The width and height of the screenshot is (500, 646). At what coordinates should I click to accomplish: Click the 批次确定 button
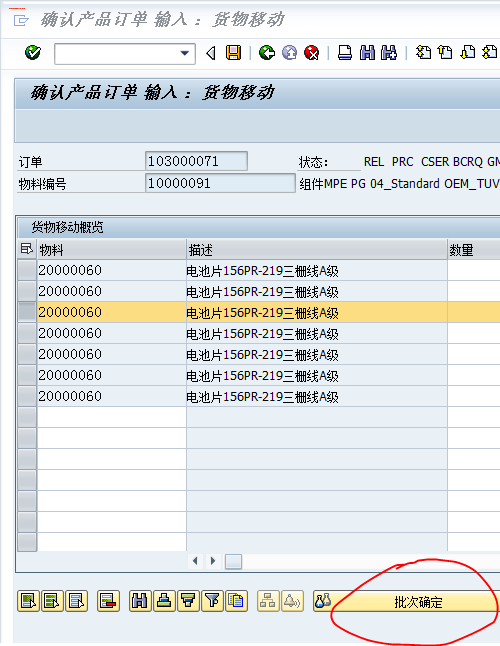418,602
